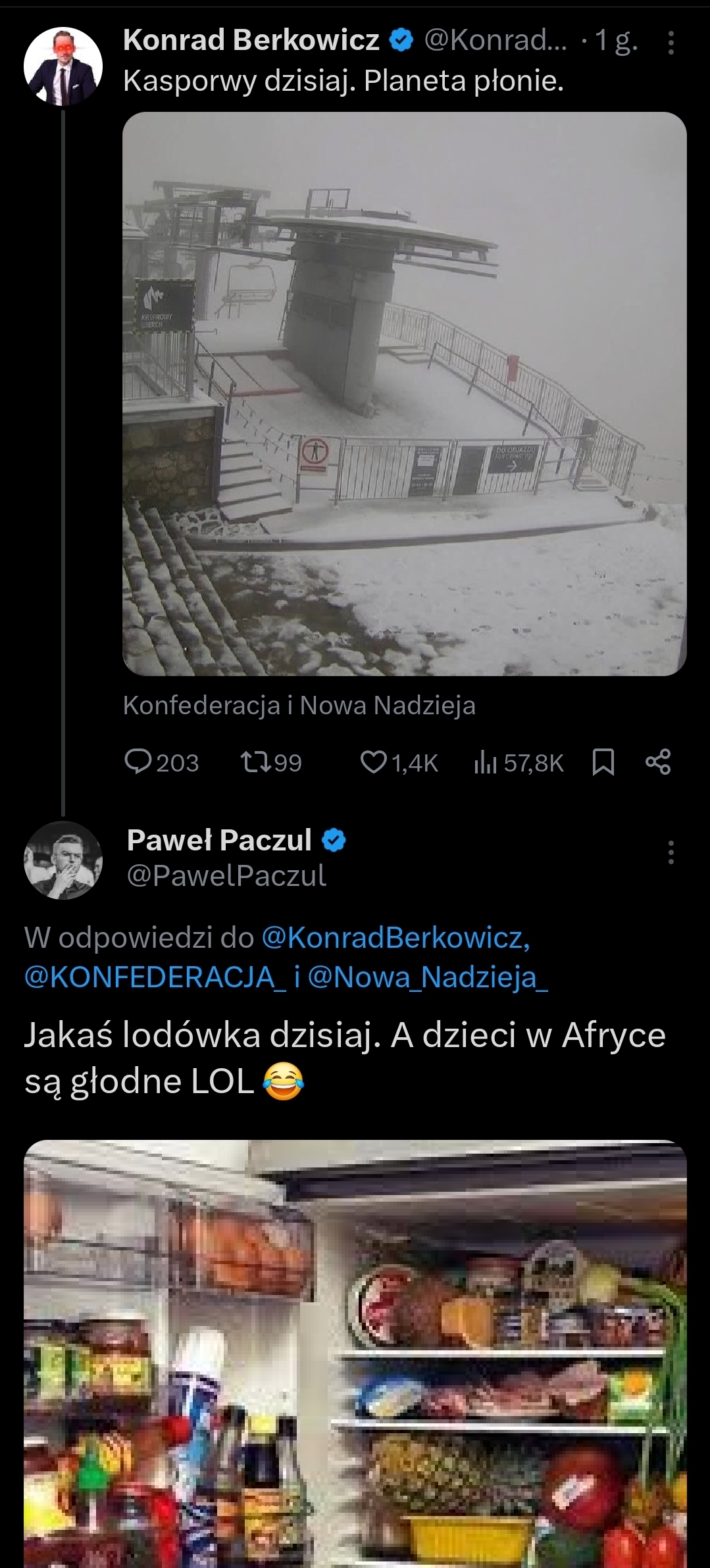Viewport: 710px width, 1568px height.
Task: Open the reply icon with 203 comments
Action: click(x=139, y=762)
